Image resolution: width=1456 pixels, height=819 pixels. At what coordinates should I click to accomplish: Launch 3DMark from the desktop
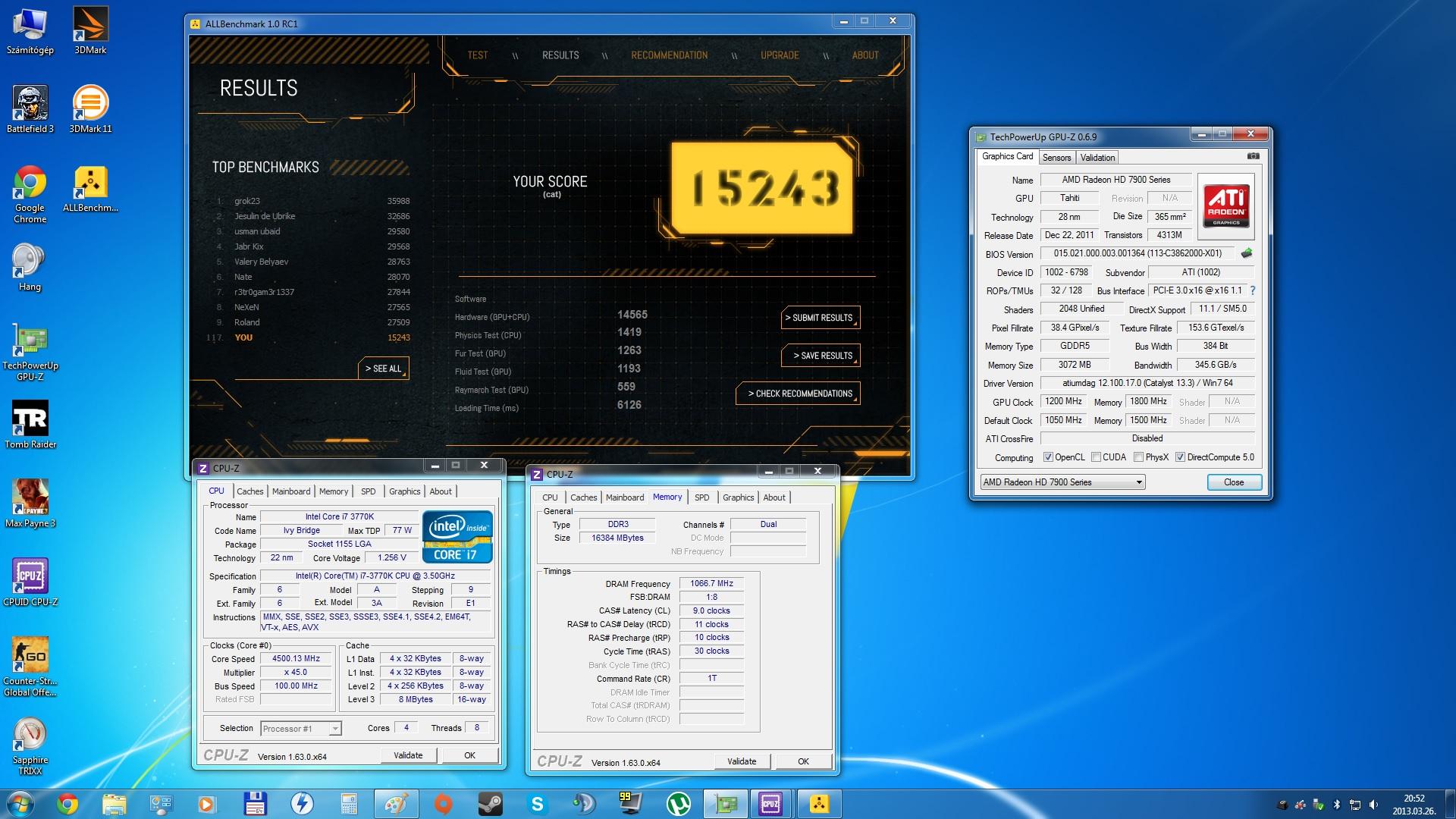90,31
